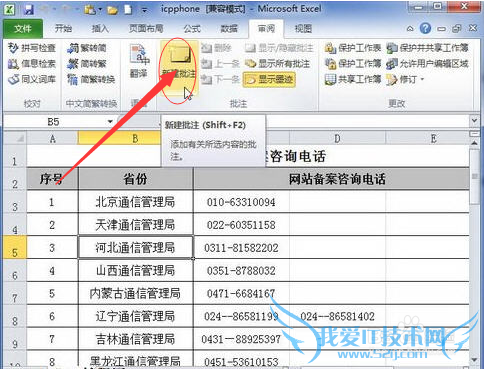This screenshot has height=369, width=485.
Task: Select cell 山西通信管理局
Action: [x=135, y=270]
